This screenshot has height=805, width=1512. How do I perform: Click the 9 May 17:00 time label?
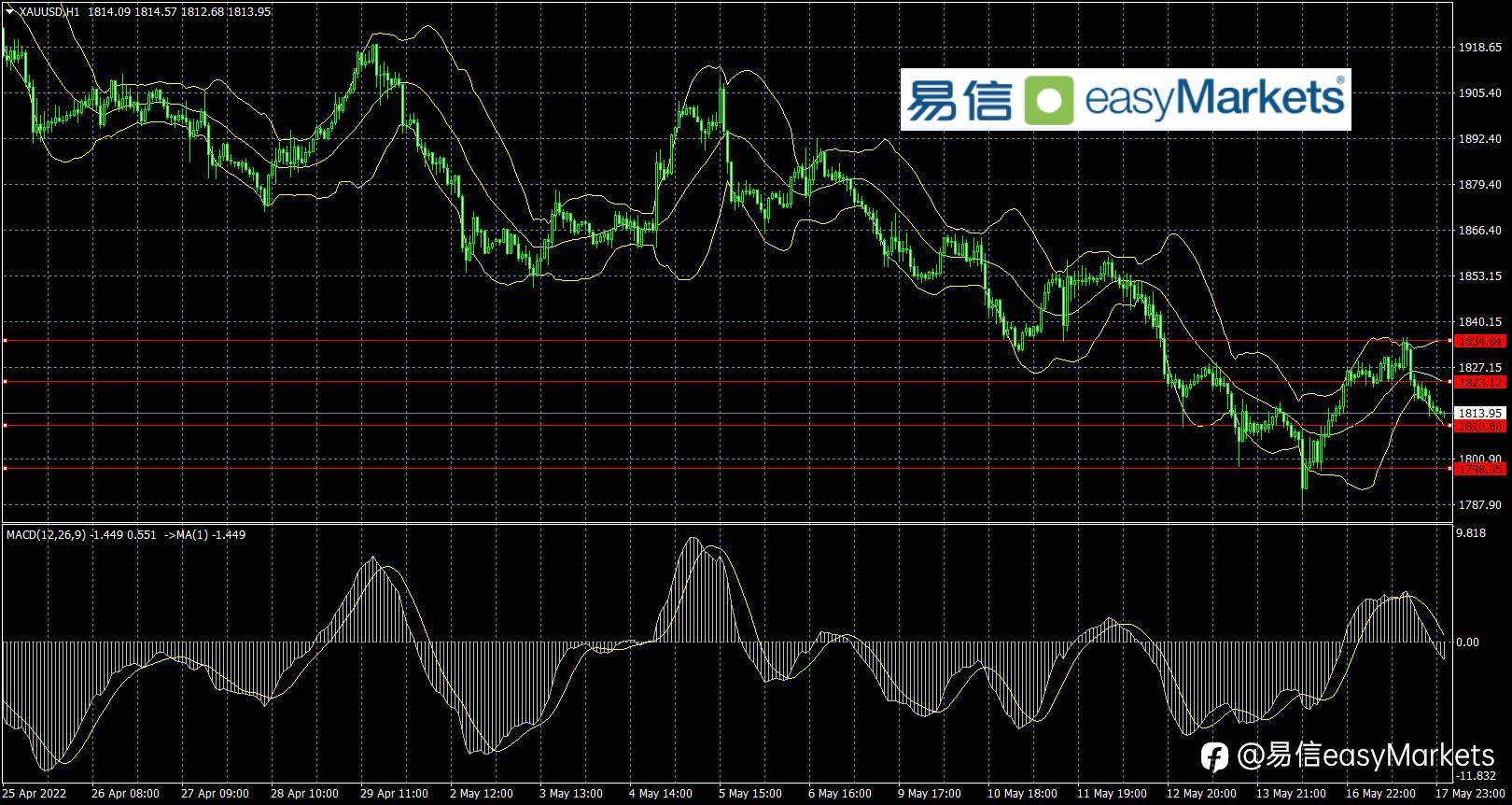930,794
